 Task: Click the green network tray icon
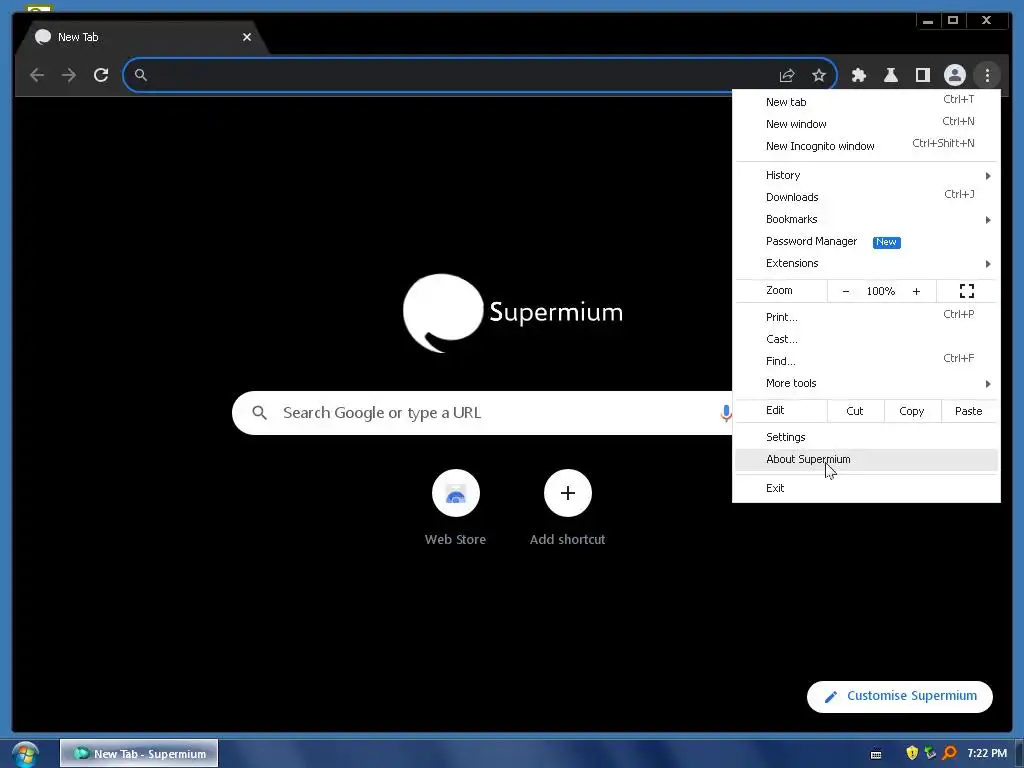[x=931, y=754]
